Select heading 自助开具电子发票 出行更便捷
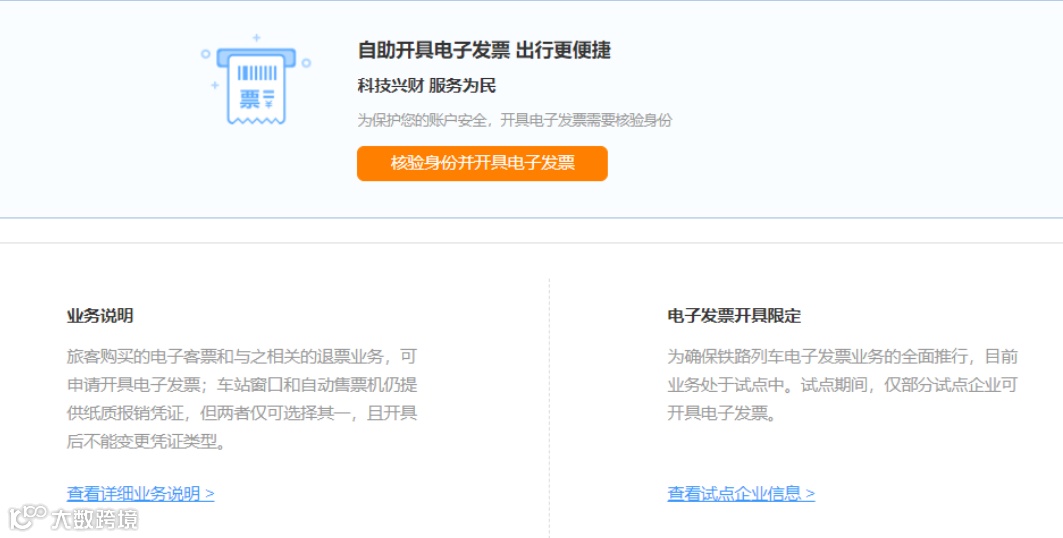Image resolution: width=1063 pixels, height=538 pixels. click(x=484, y=50)
